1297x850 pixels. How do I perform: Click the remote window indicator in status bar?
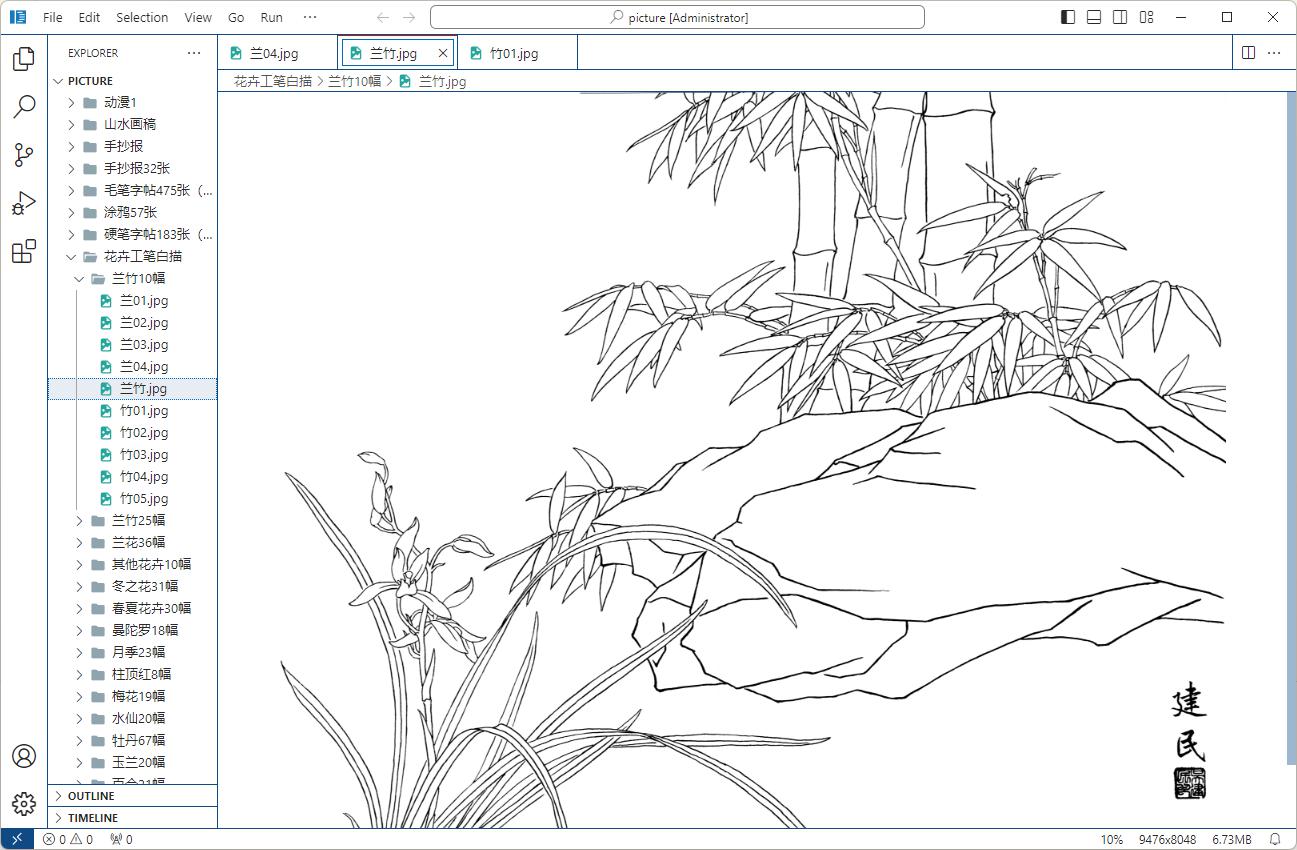click(x=16, y=839)
